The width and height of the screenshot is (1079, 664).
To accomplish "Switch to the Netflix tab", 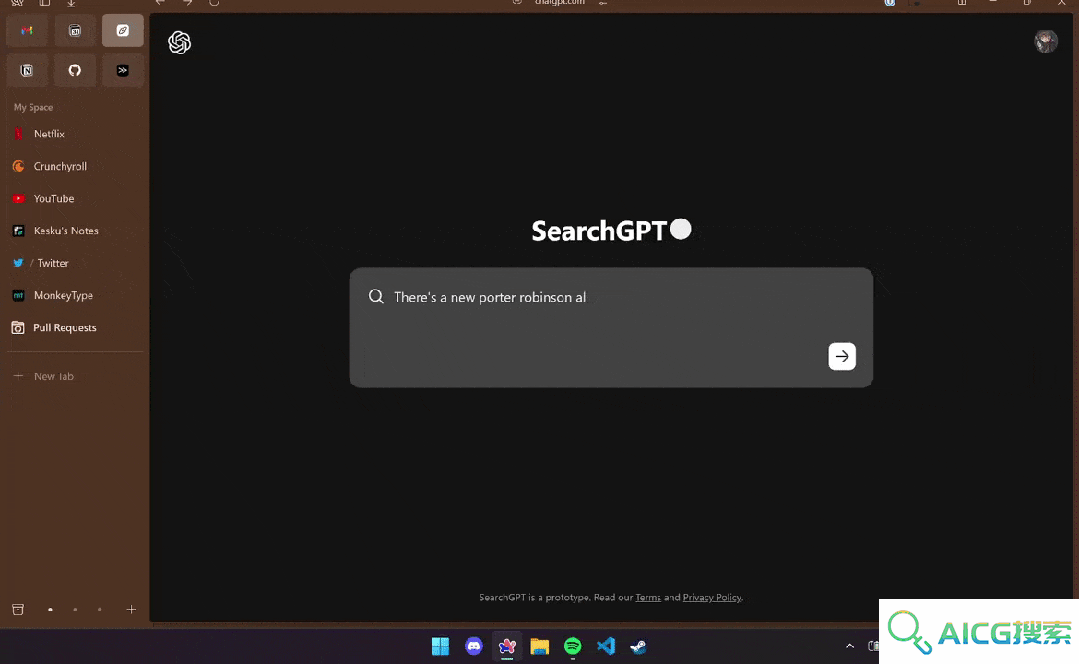I will coord(75,133).
